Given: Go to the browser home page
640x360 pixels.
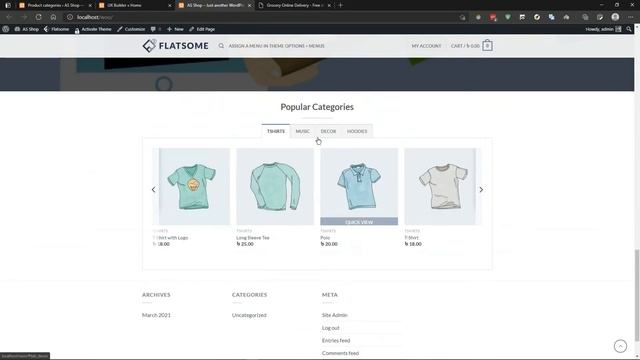Looking at the screenshot, I should pos(53,17).
